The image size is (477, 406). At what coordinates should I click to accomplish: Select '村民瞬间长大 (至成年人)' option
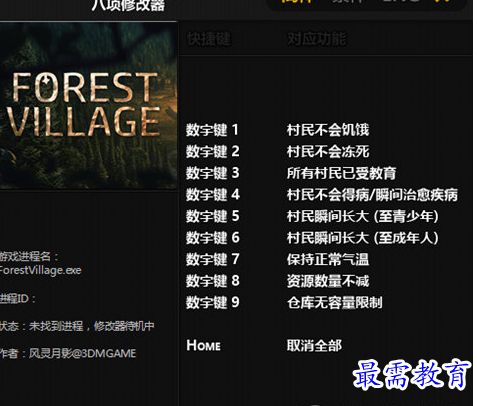363,238
